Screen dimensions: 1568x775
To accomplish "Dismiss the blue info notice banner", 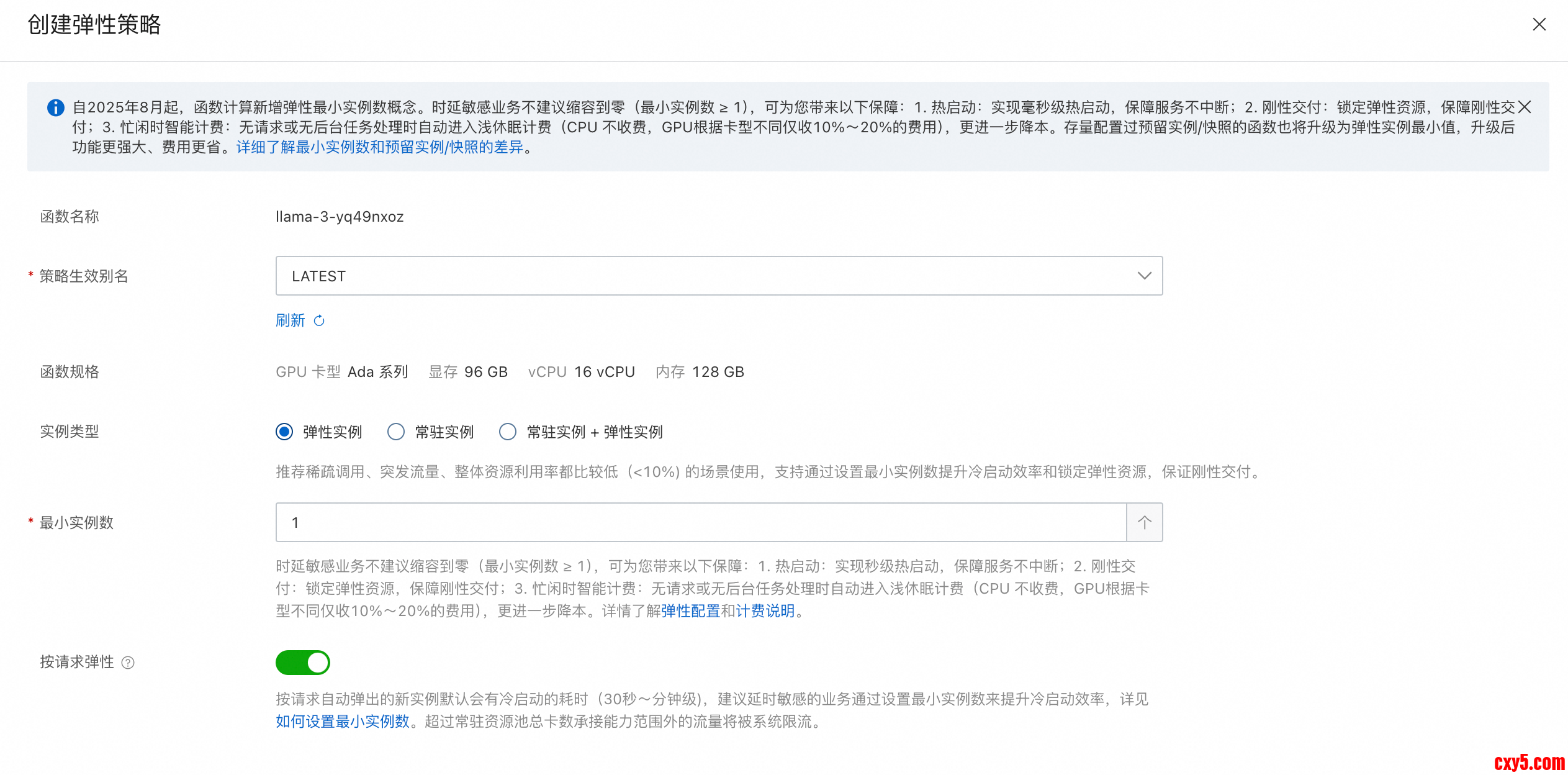I will pos(1525,107).
